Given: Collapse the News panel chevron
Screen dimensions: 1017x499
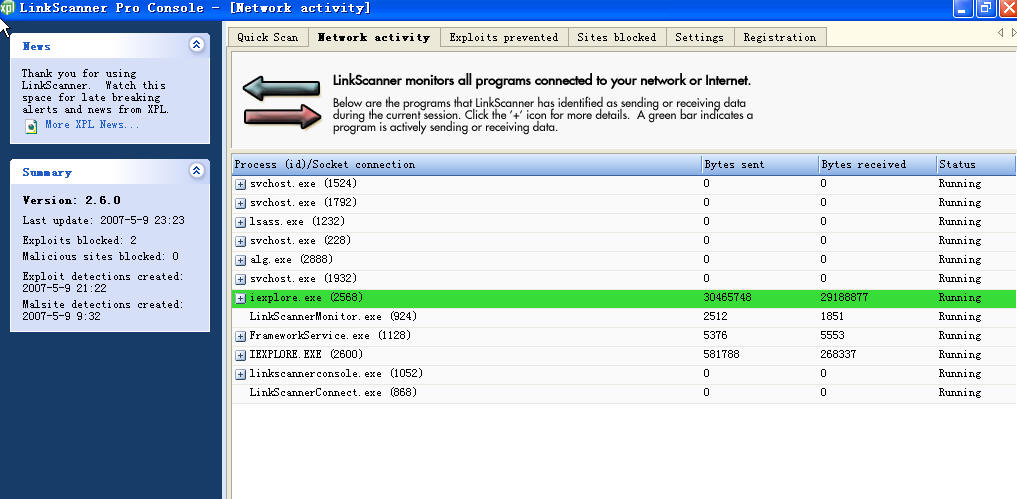Looking at the screenshot, I should (x=197, y=45).
